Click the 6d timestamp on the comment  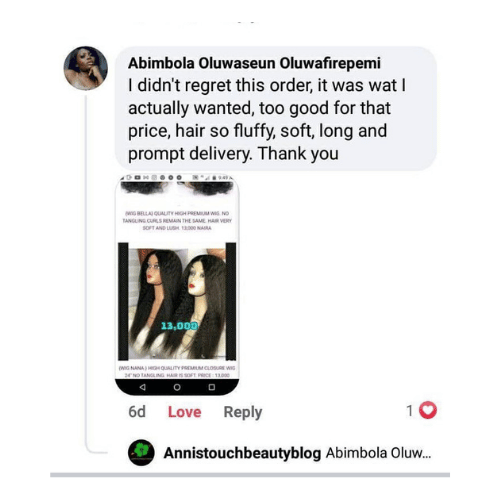point(137,412)
